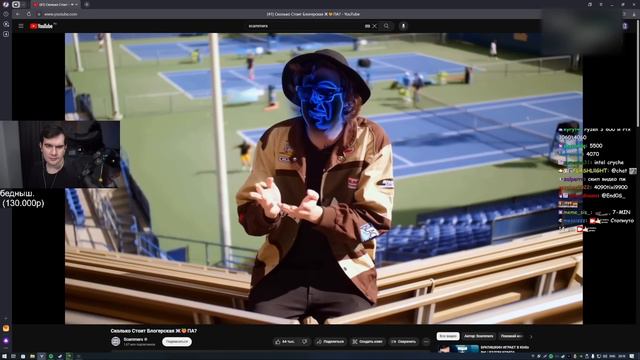Image resolution: width=640 pixels, height=360 pixels.
Task: Open the purple browser sidebar icon
Action: pos(6,341)
